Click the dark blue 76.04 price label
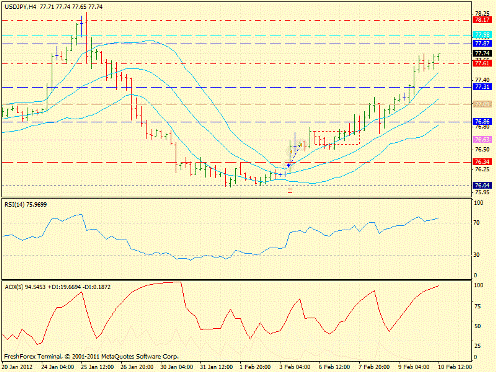This screenshot has height=372, width=496. tap(482, 185)
